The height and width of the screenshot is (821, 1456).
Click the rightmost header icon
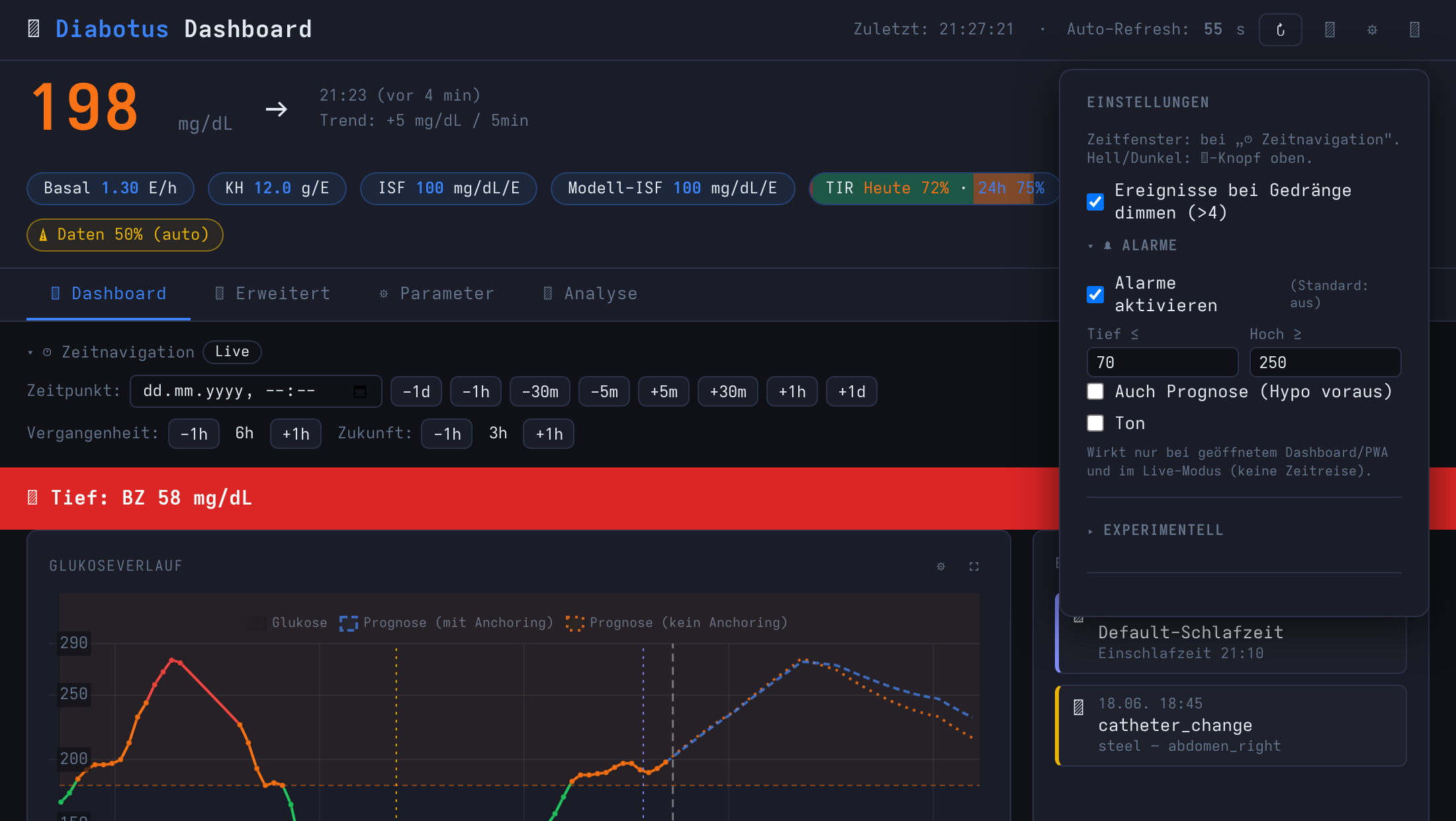(x=1414, y=30)
